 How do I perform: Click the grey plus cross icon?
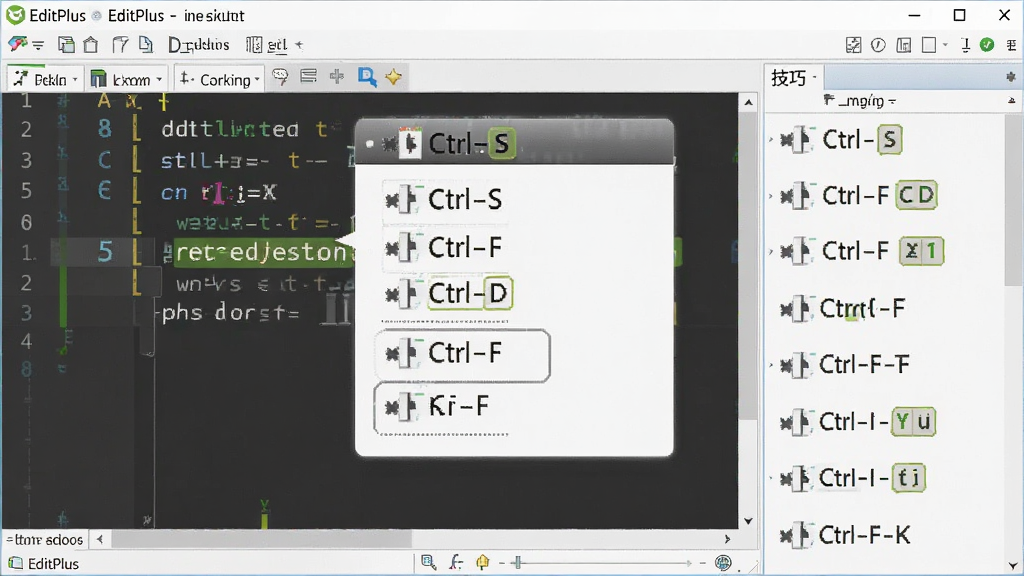337,76
